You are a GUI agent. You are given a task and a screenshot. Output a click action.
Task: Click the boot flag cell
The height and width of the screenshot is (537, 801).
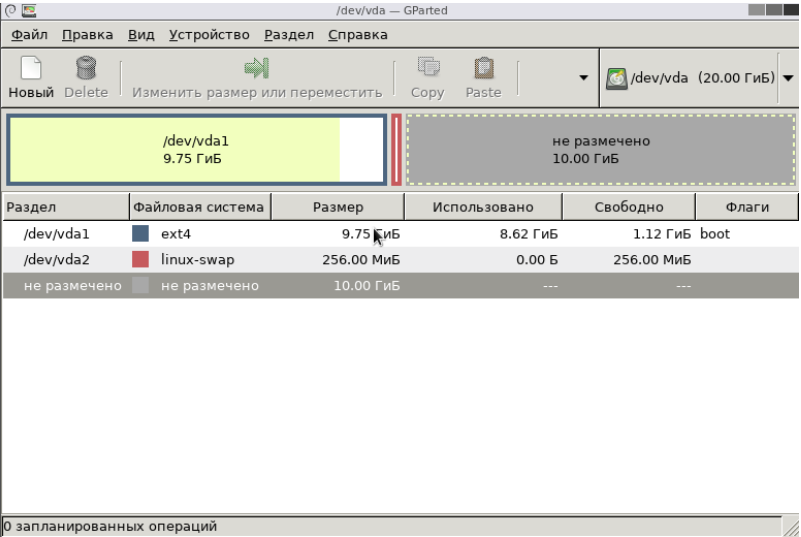[x=715, y=234]
